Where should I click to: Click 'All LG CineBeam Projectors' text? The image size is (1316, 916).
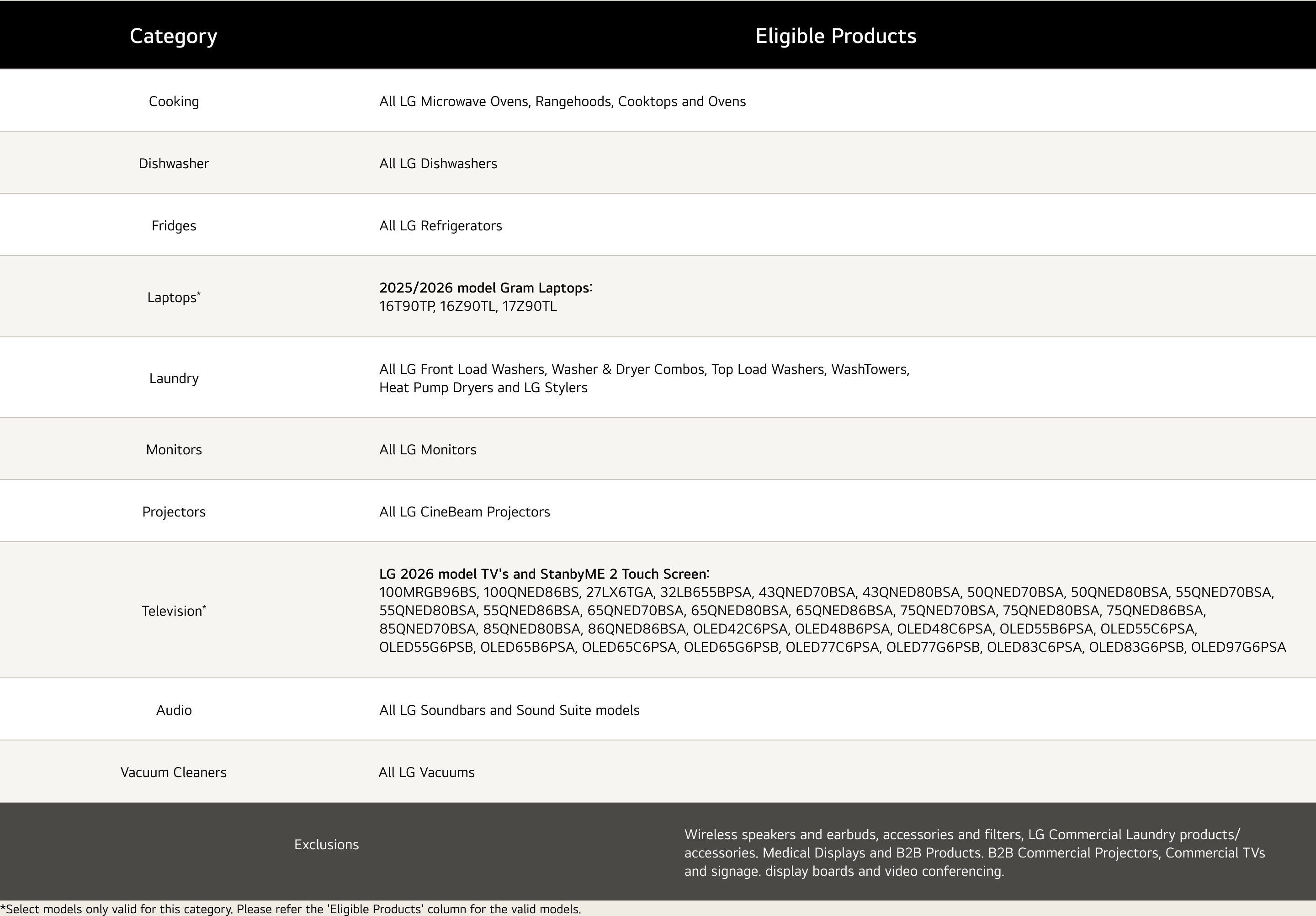click(464, 512)
